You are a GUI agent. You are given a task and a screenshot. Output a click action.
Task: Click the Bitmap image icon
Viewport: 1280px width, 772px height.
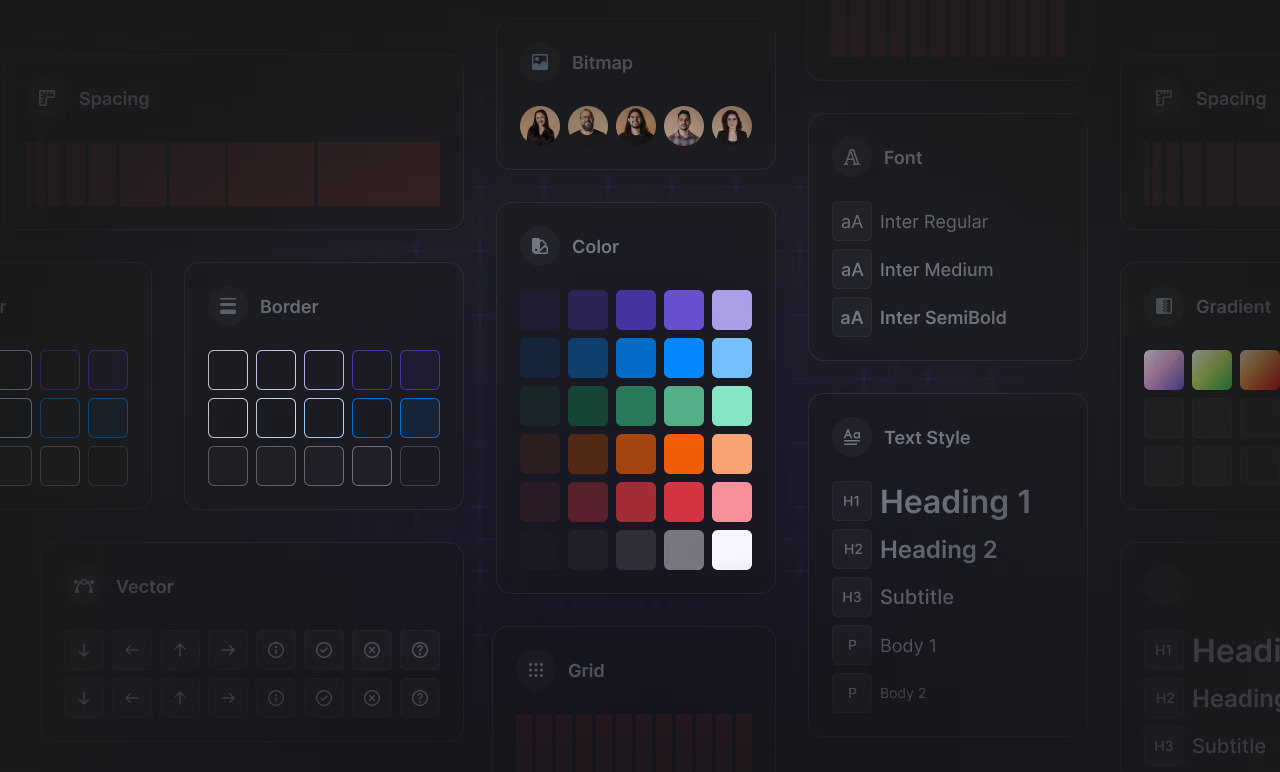coord(540,62)
